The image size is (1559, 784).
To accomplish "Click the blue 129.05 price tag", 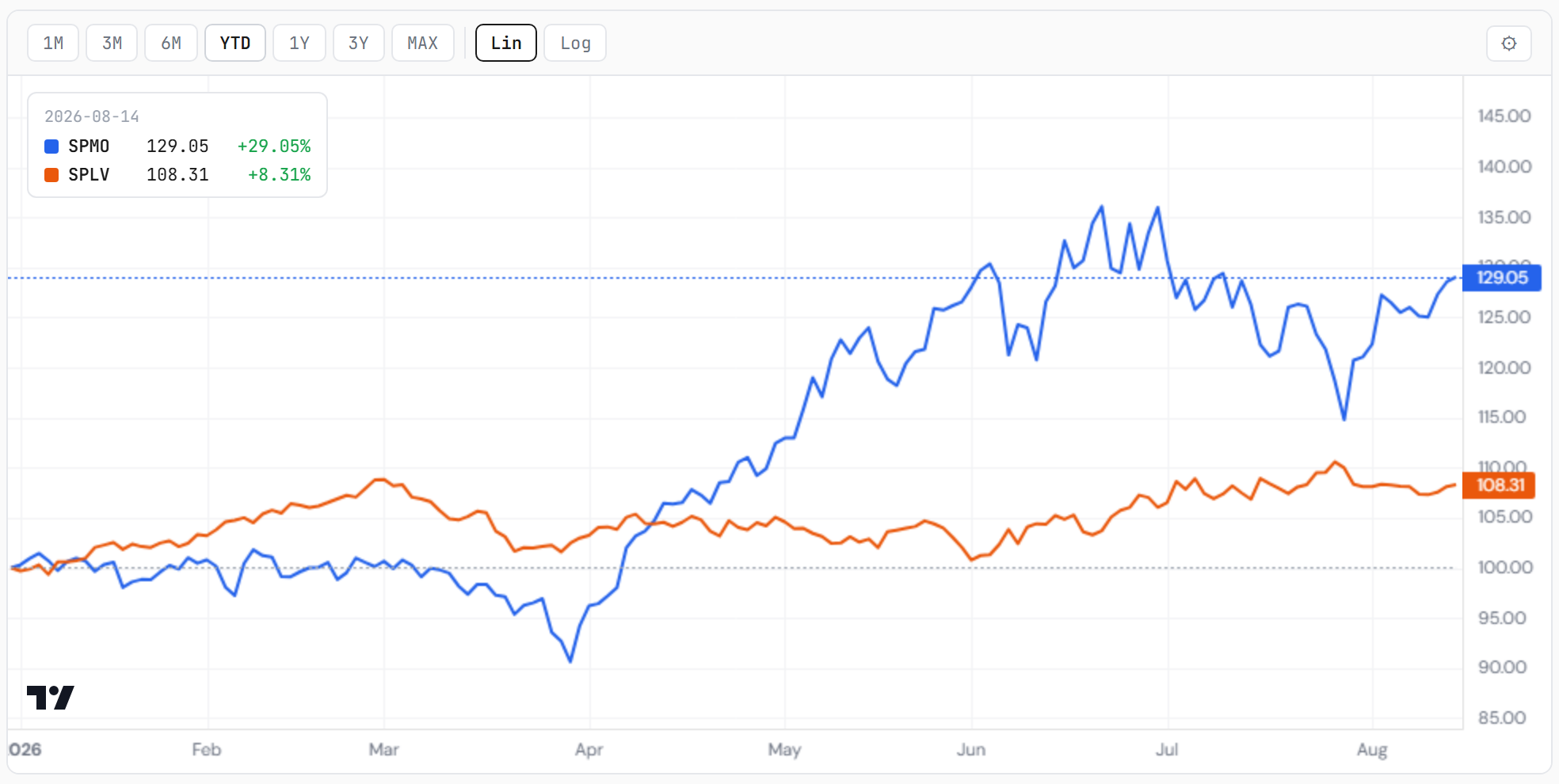I will point(1502,278).
